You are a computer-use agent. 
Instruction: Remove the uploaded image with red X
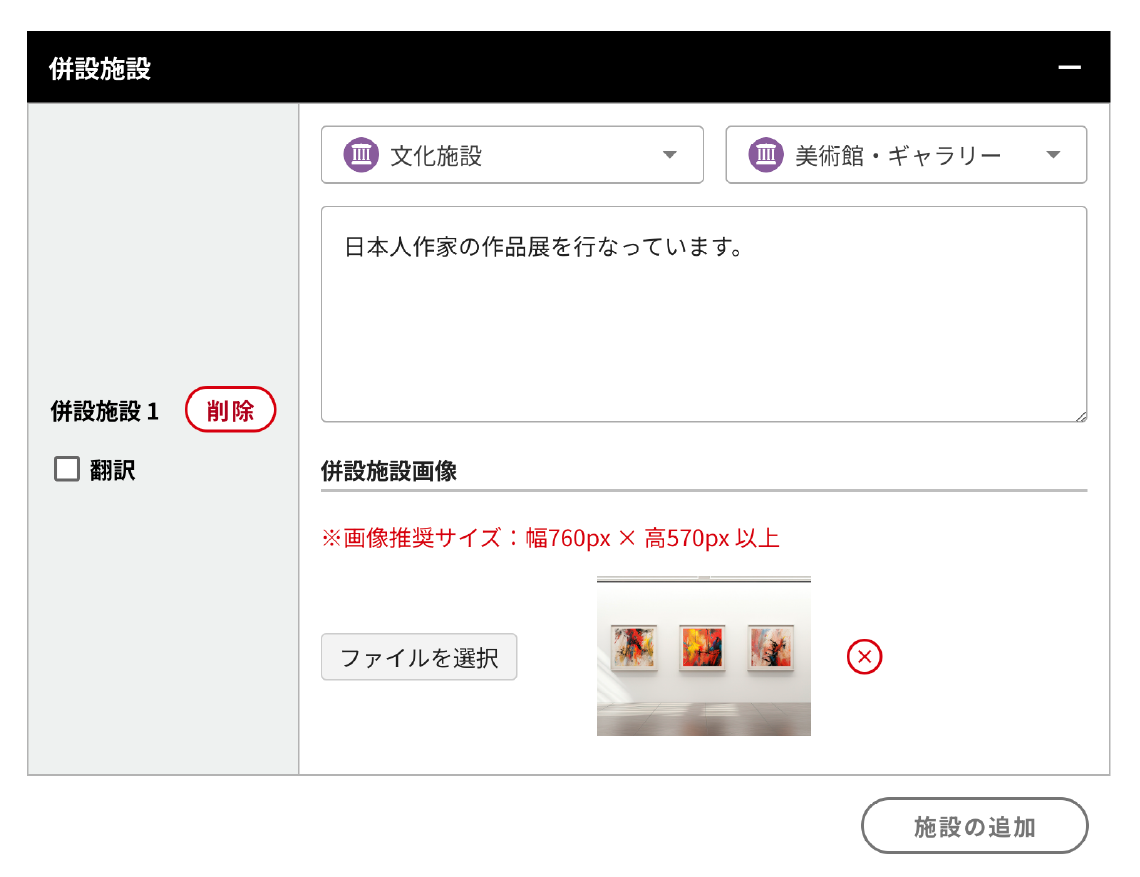click(864, 657)
